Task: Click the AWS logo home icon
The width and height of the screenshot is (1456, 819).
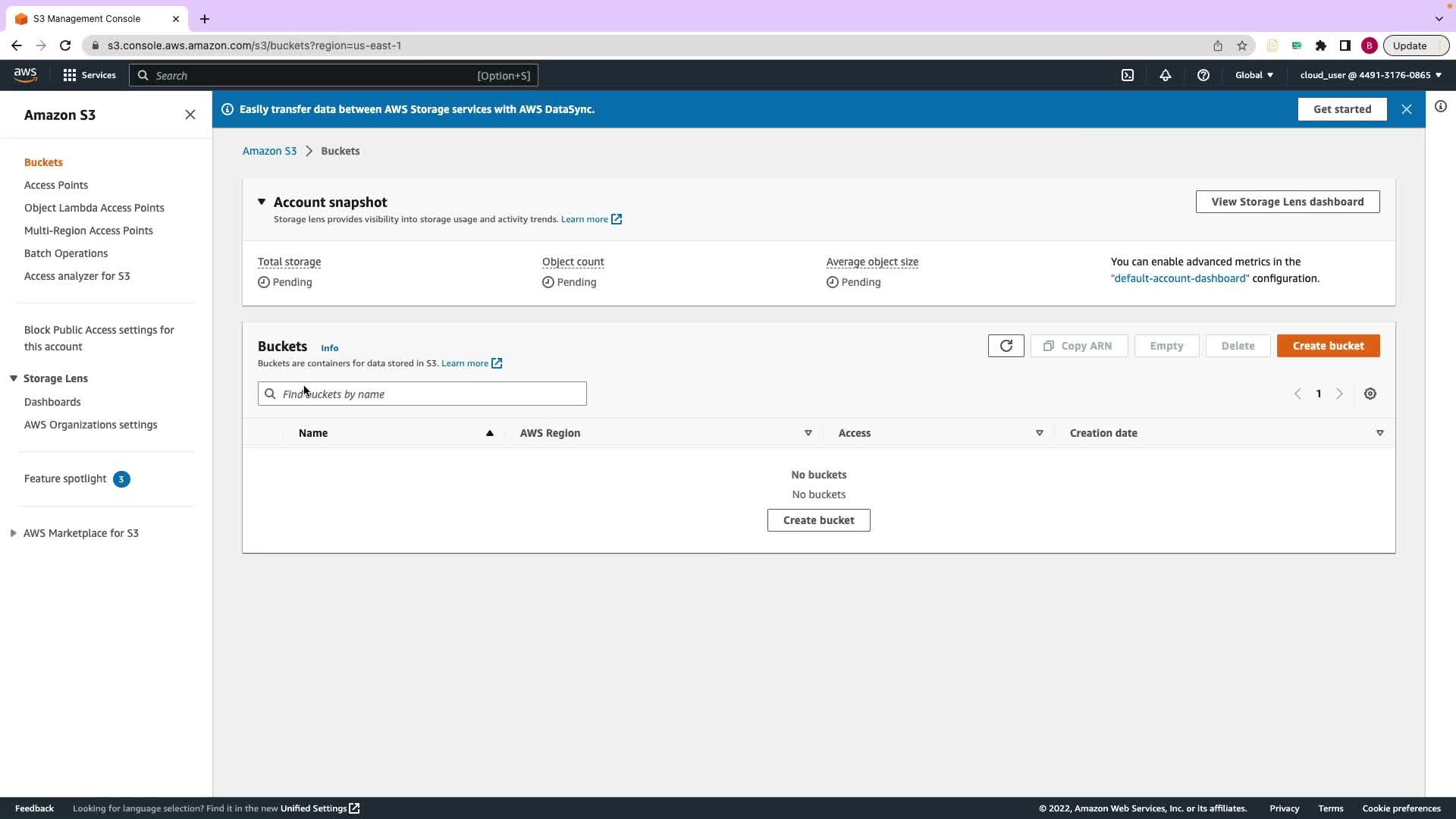Action: pyautogui.click(x=25, y=74)
